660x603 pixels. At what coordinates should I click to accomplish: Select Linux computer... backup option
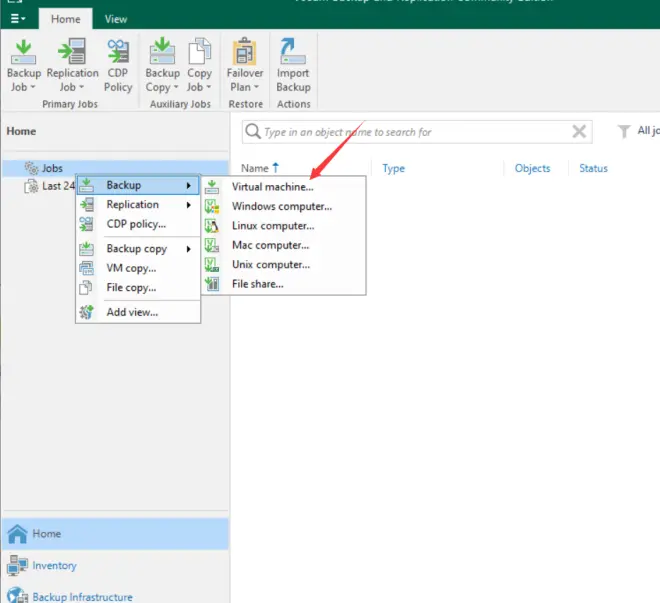coord(284,226)
